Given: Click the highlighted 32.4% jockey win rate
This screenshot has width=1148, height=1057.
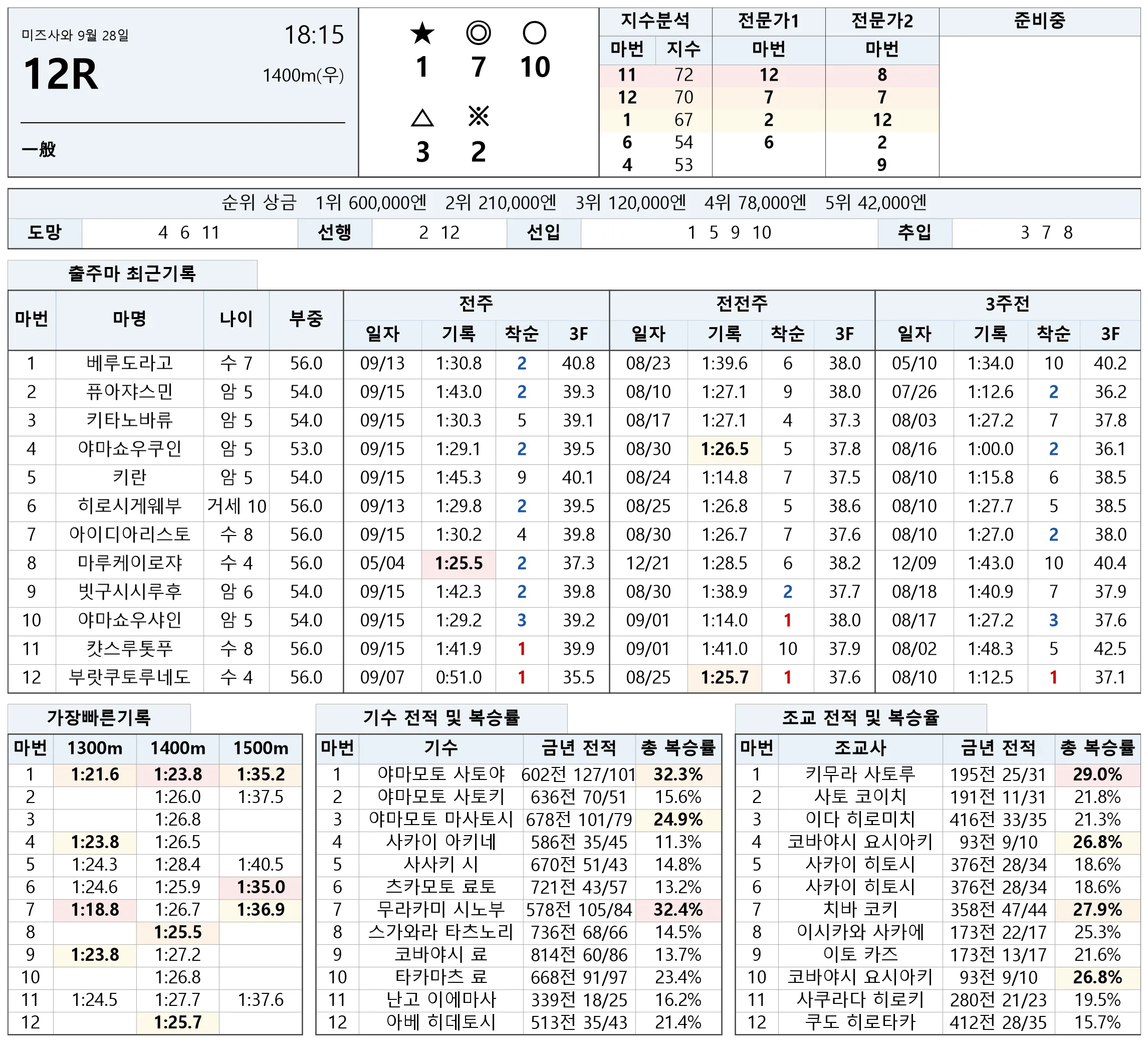Looking at the screenshot, I should point(678,909).
